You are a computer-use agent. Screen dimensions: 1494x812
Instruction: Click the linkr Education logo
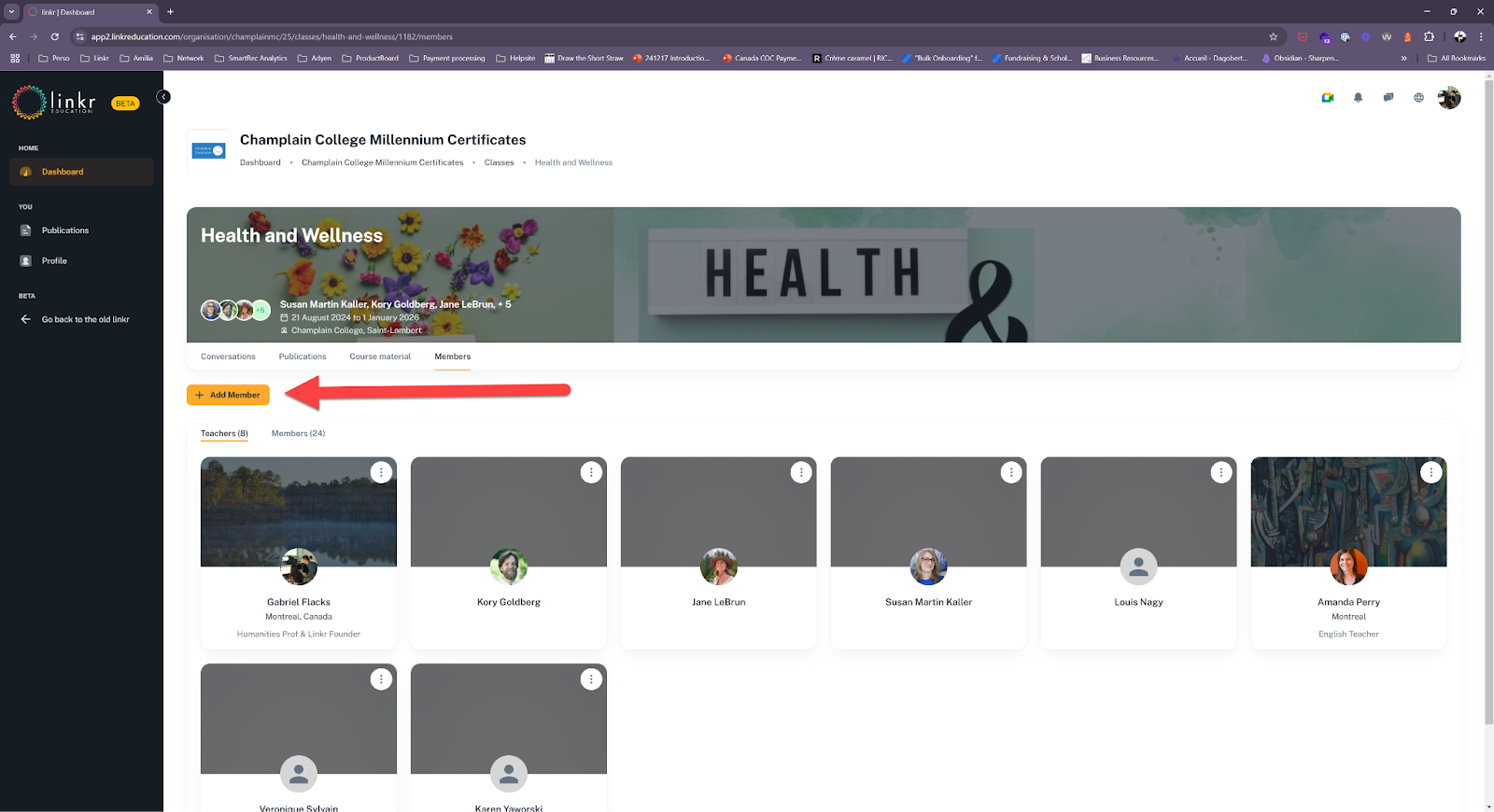(x=54, y=103)
